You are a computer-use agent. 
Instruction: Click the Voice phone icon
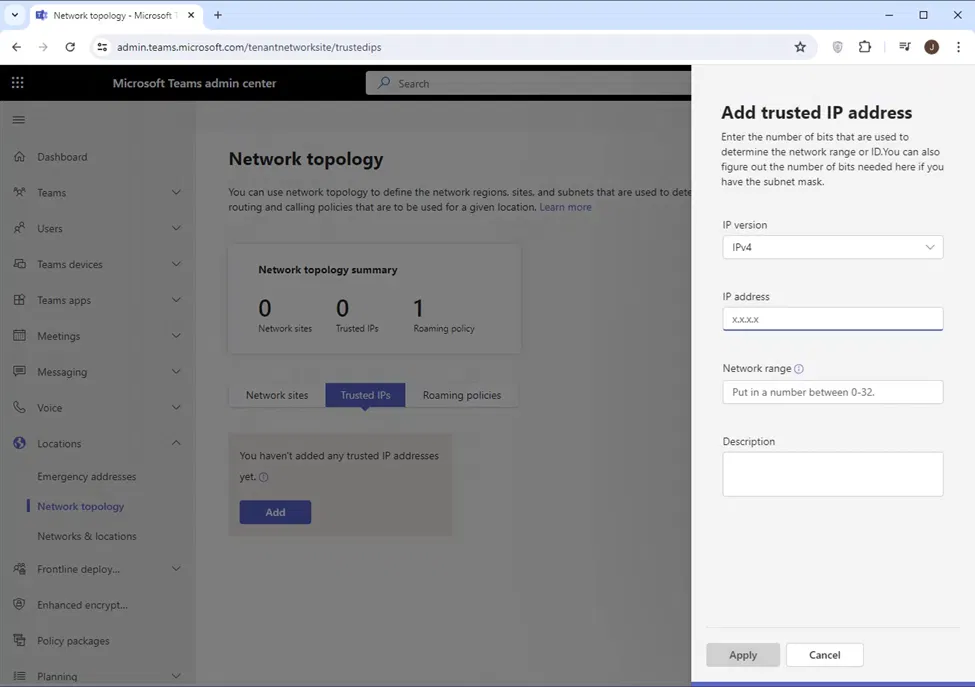19,408
